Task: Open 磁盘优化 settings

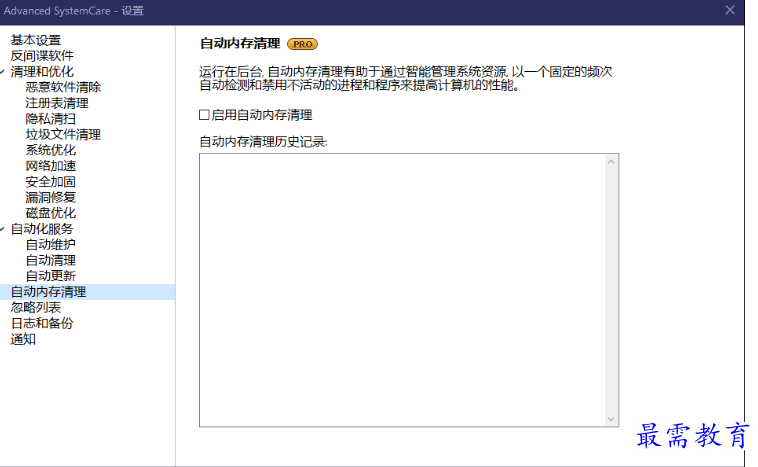Action: click(x=51, y=213)
